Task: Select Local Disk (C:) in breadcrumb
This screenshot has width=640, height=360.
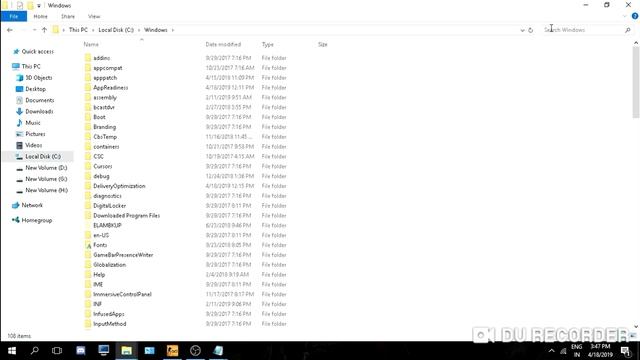Action: 116,30
